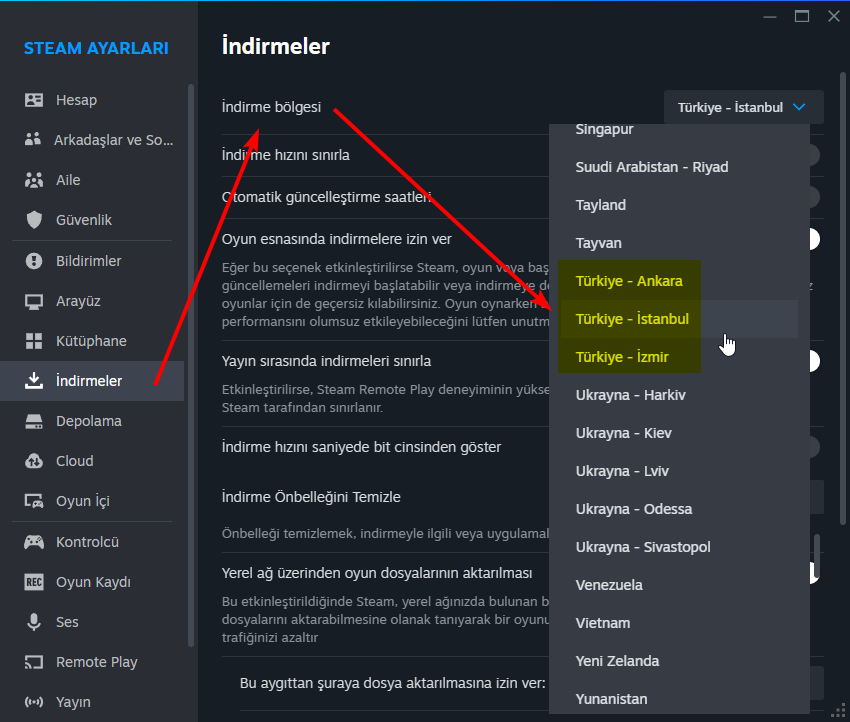Select Tayvan from the list
The height and width of the screenshot is (722, 850).
click(x=679, y=243)
